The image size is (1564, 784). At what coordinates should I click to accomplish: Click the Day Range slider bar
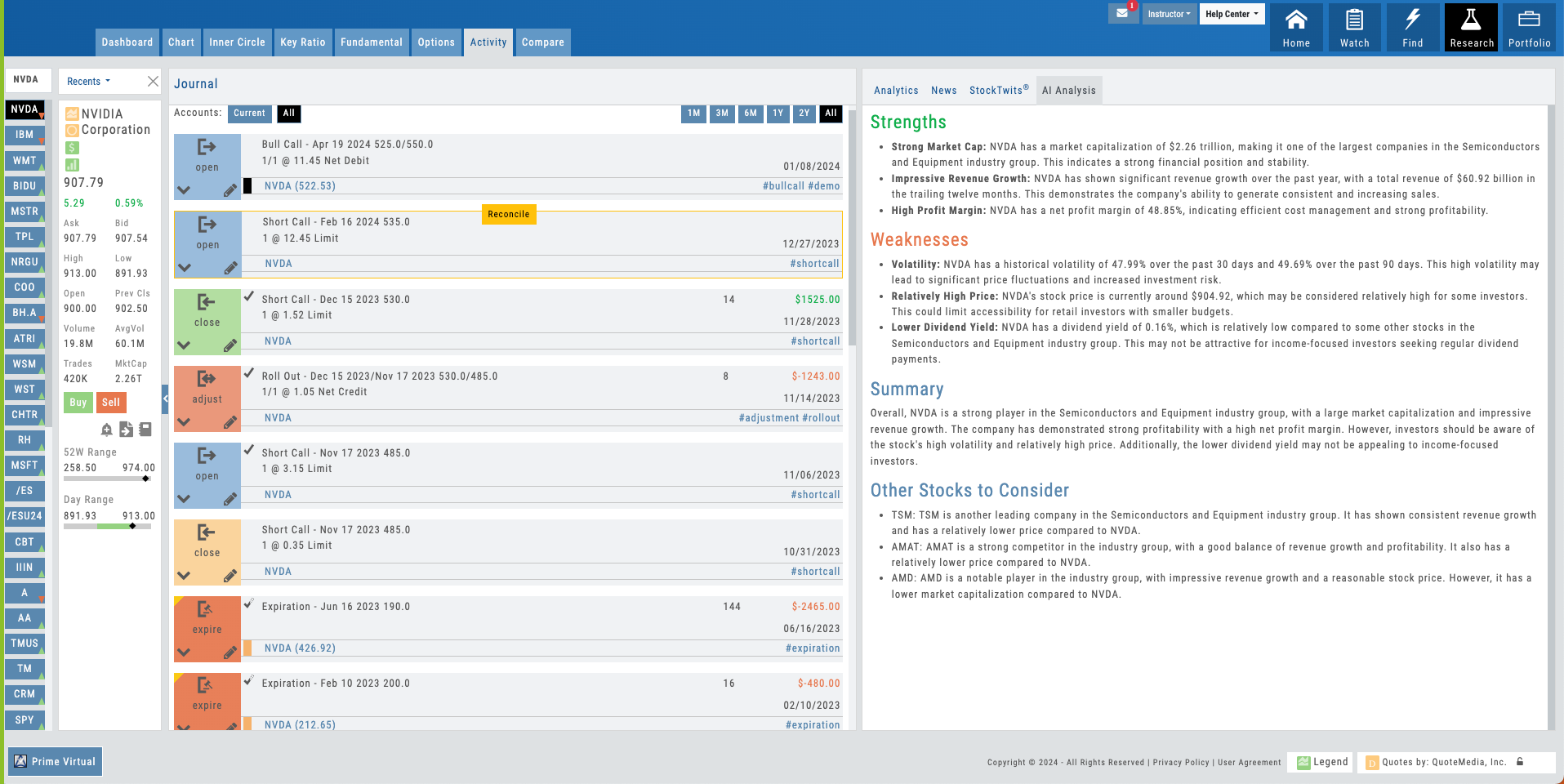(108, 527)
